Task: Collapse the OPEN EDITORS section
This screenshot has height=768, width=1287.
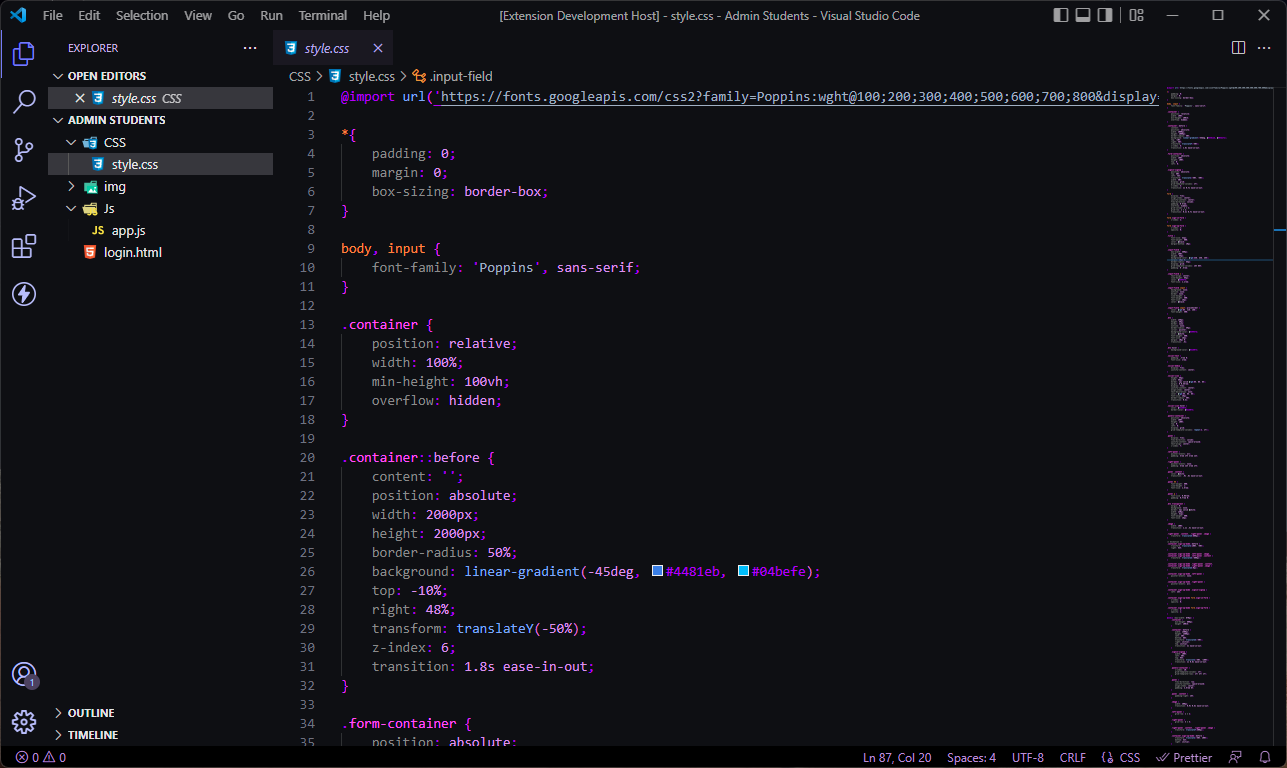Action: 60,75
